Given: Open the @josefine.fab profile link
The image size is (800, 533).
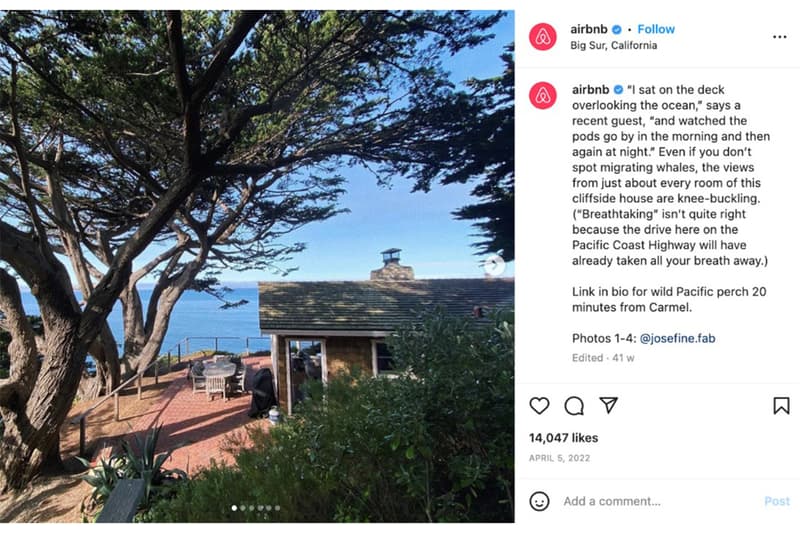Looking at the screenshot, I should click(x=677, y=338).
